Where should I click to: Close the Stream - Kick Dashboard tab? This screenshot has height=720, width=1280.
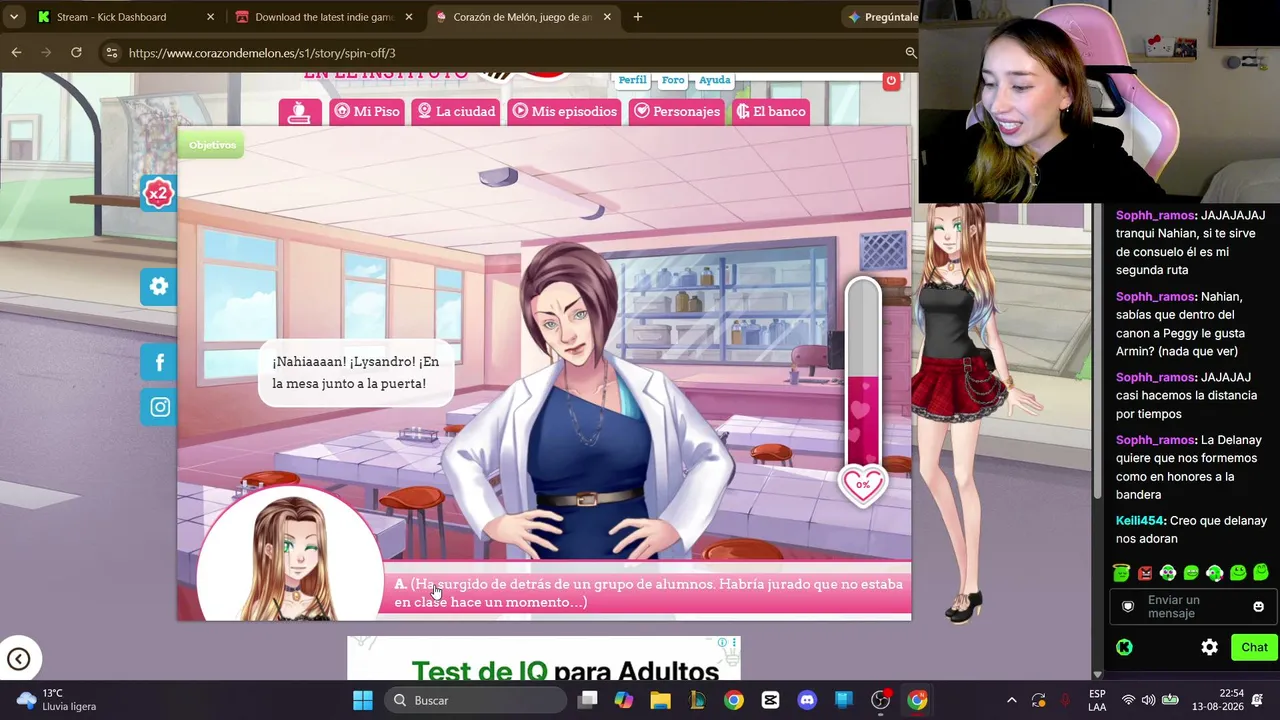[x=210, y=17]
